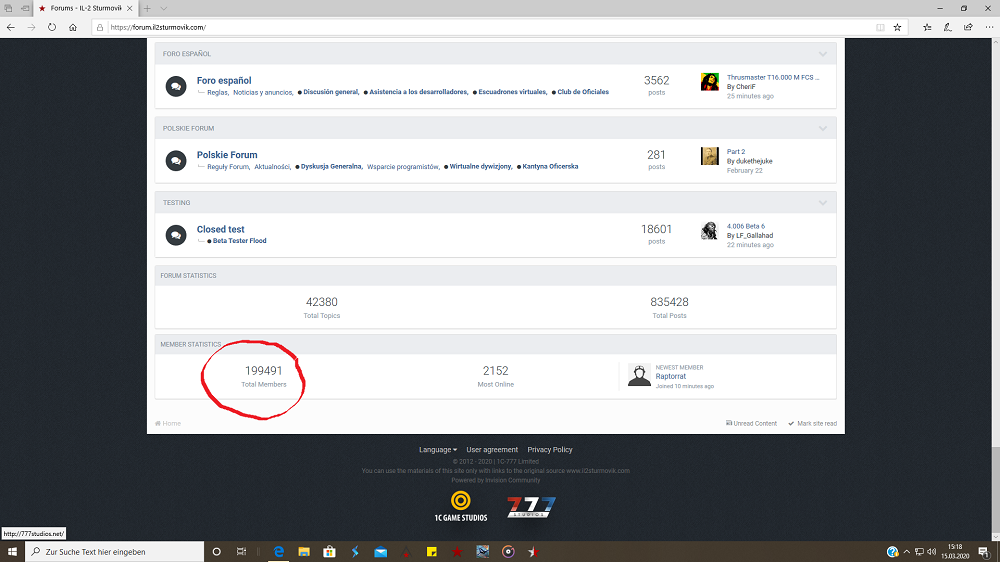Screen dimensions: 1000x562
Task: Click the set tabs aside icon
Action: 25,8
